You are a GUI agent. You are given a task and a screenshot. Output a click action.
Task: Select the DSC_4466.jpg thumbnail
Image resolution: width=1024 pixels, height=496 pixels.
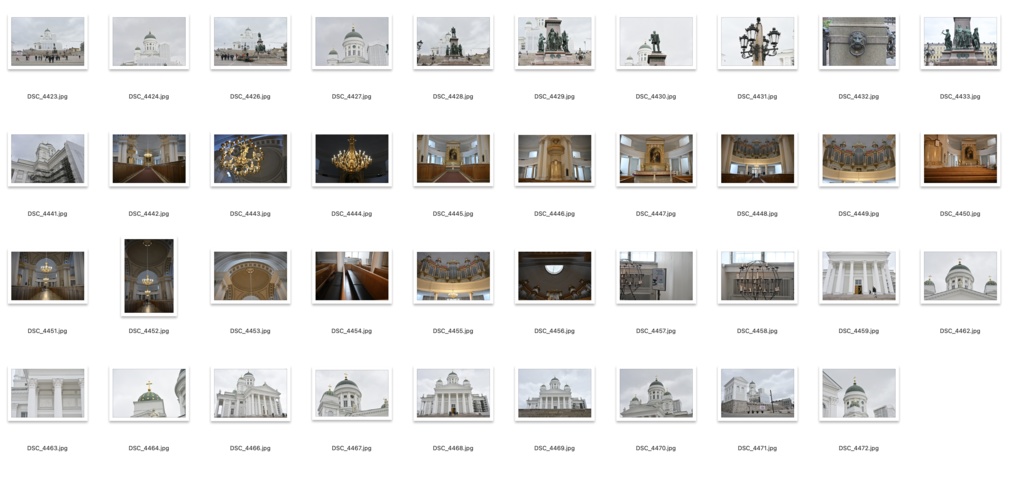tap(250, 394)
